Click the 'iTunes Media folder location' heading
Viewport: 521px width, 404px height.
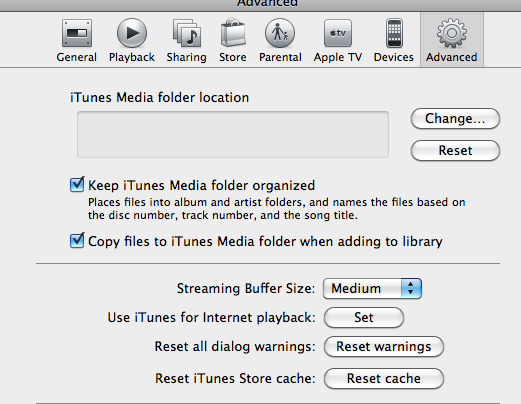pyautogui.click(x=159, y=98)
